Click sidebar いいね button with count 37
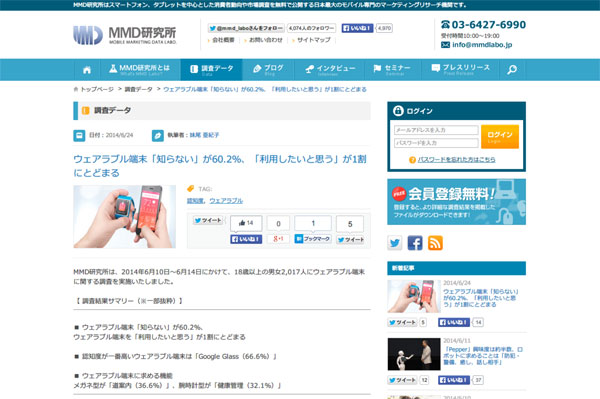 [x=454, y=380]
